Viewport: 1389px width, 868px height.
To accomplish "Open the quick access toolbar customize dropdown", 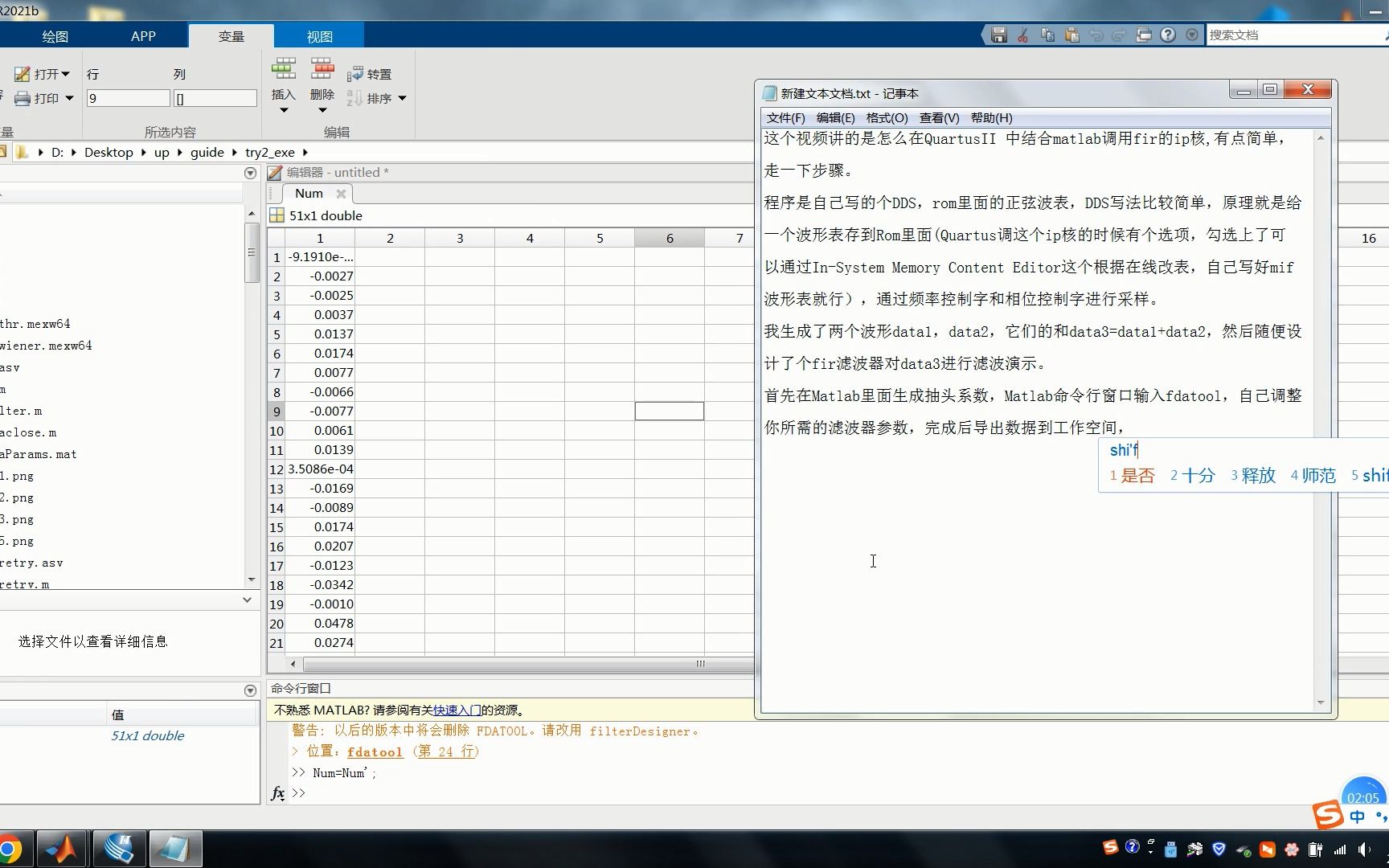I will [1192, 35].
